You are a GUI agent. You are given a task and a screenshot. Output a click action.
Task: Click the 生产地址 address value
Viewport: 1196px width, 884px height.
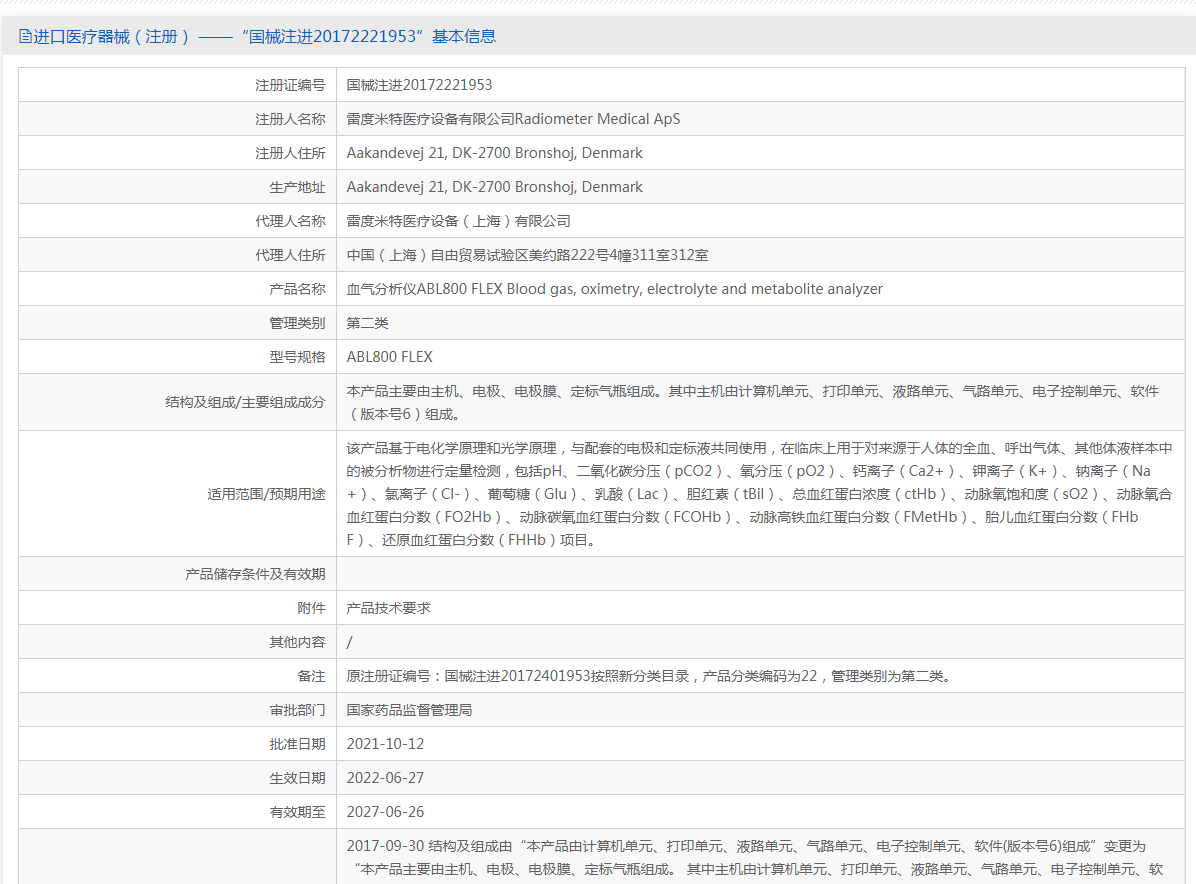[x=494, y=187]
